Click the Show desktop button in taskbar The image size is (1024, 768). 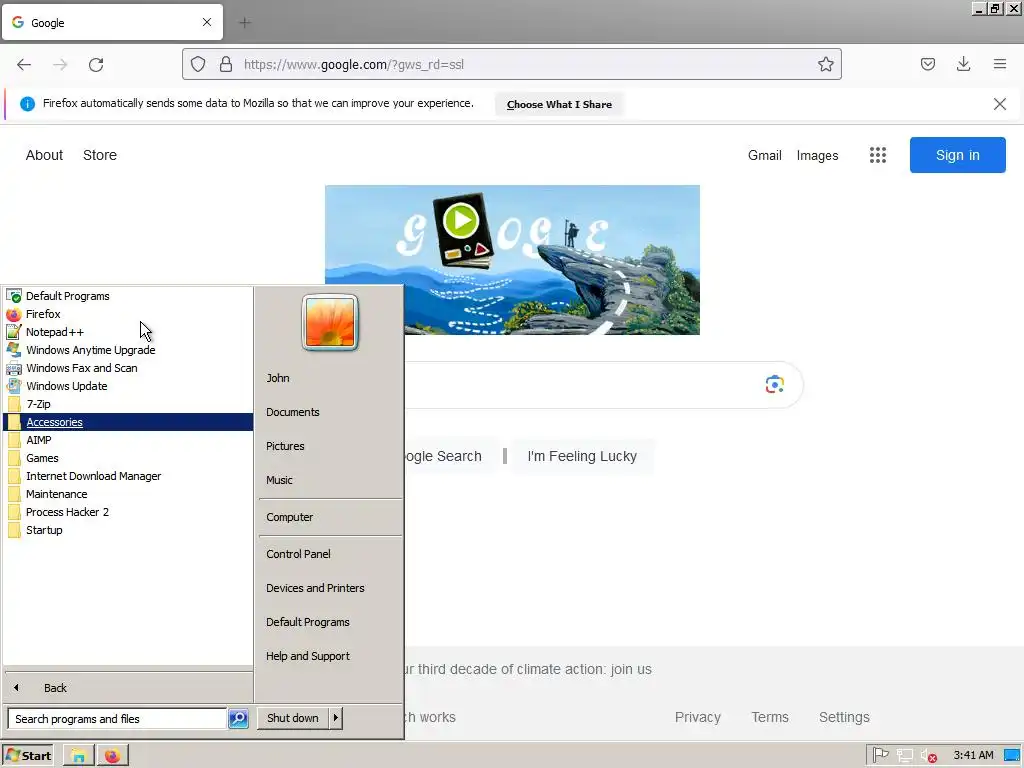1013,756
